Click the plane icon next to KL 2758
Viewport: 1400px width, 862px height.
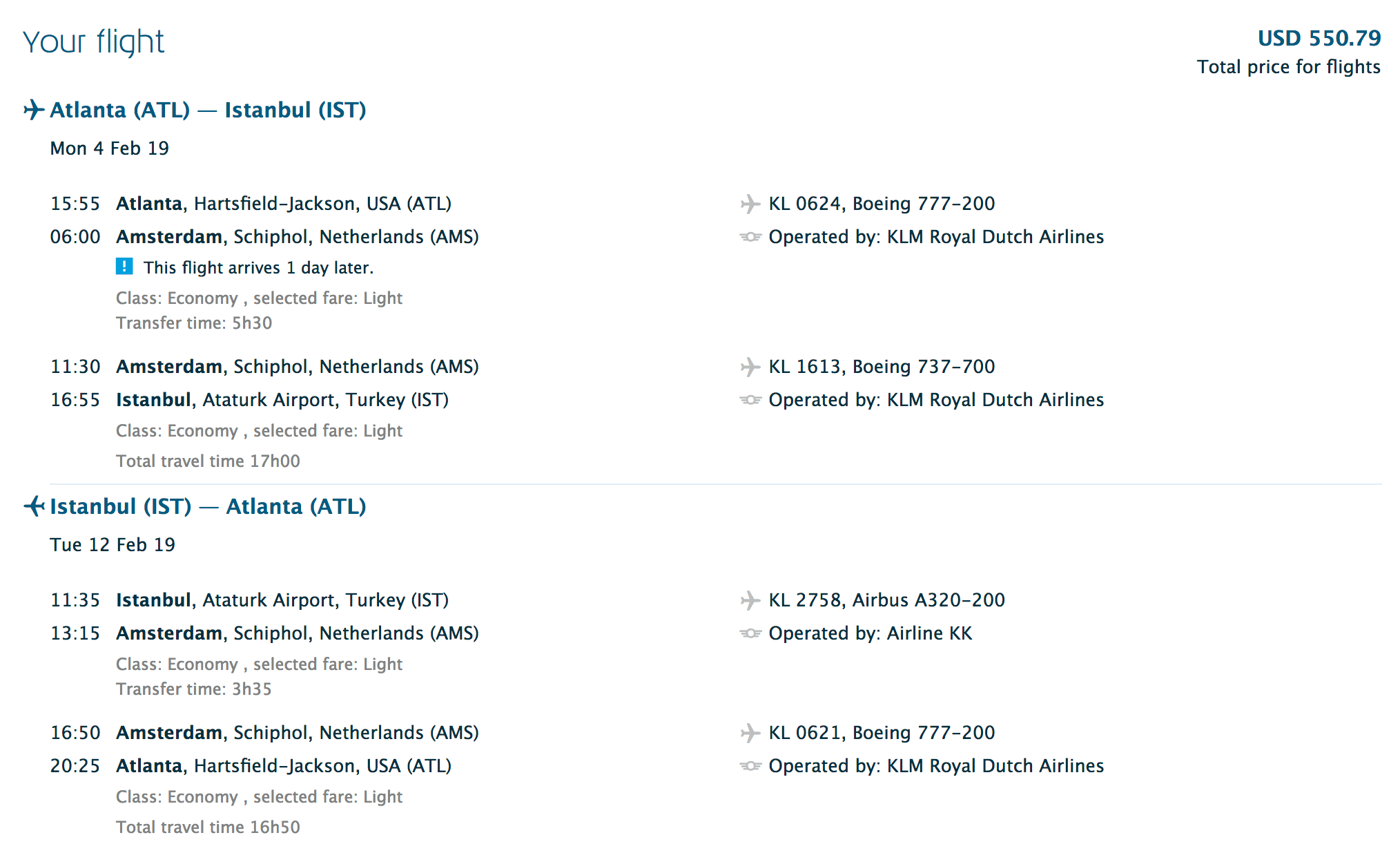pyautogui.click(x=750, y=600)
